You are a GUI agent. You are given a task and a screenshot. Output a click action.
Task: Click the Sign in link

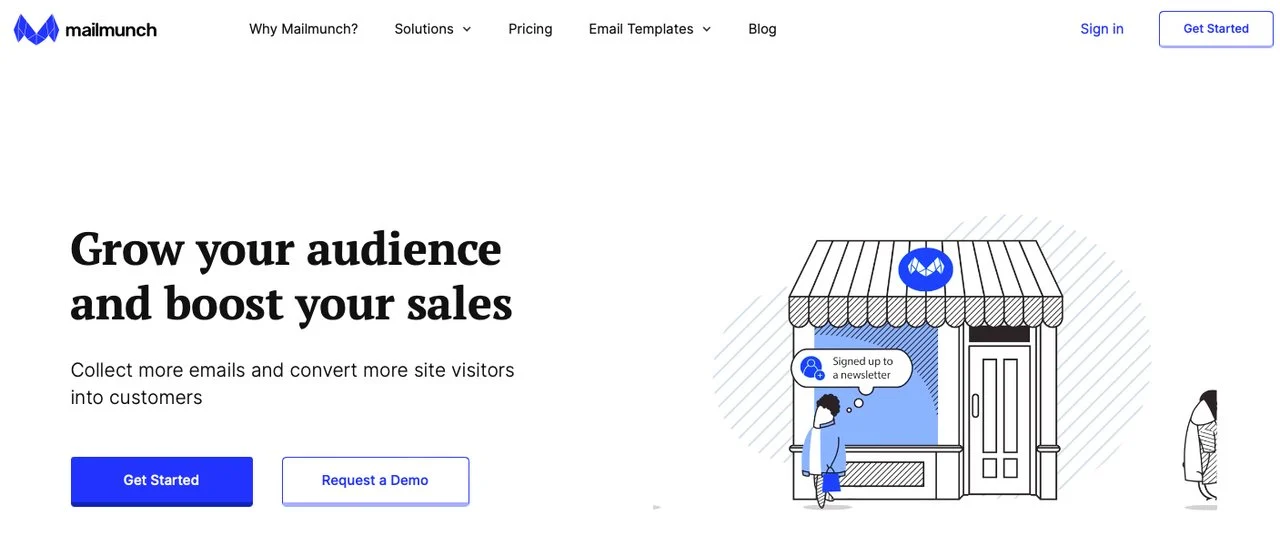pos(1101,29)
